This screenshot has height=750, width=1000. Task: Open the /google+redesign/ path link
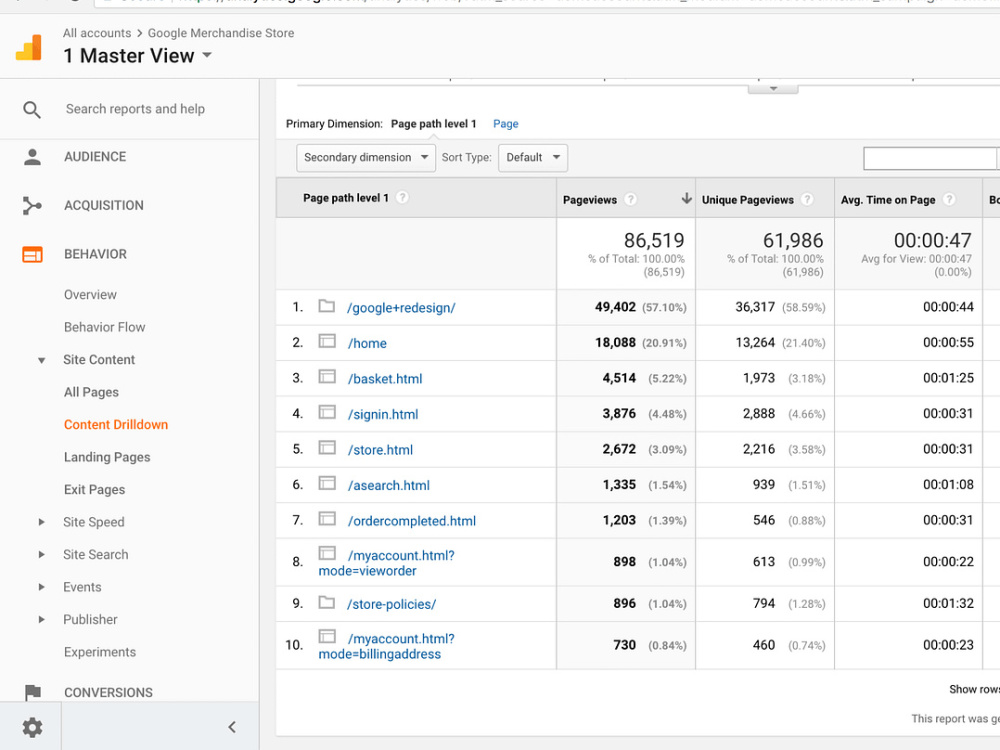click(x=401, y=308)
